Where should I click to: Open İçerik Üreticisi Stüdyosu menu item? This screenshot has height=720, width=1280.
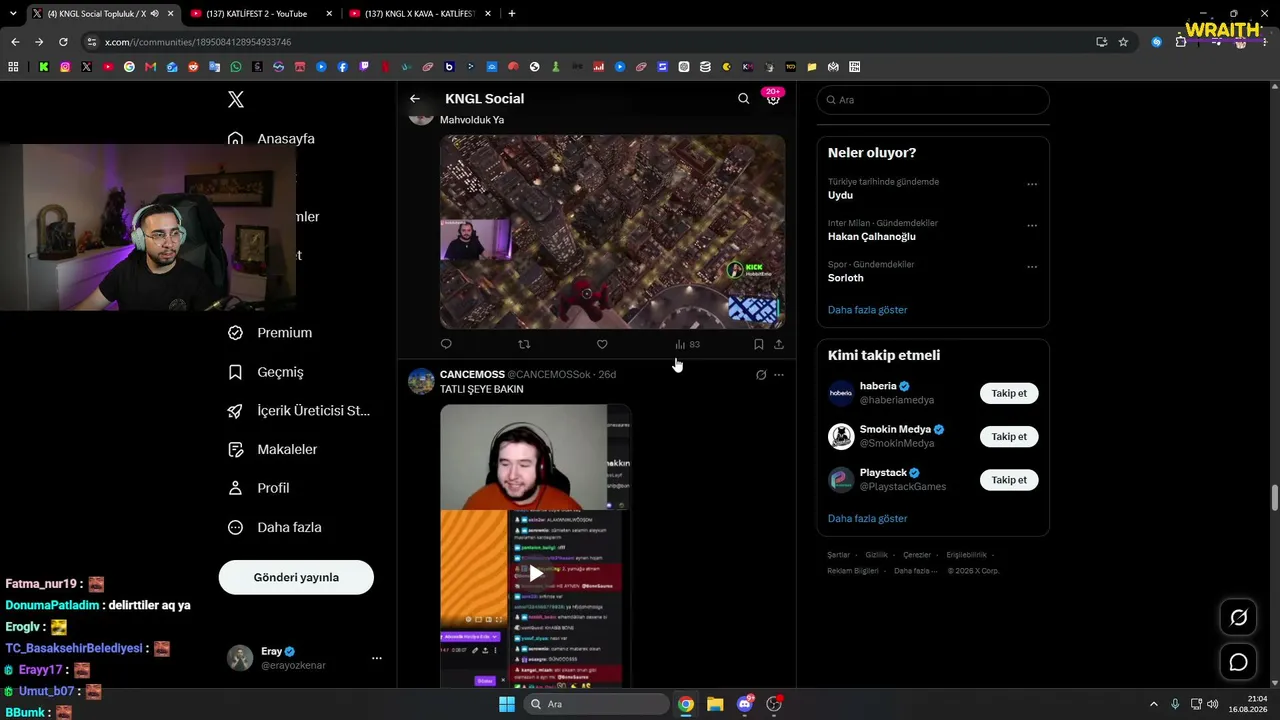coord(299,411)
